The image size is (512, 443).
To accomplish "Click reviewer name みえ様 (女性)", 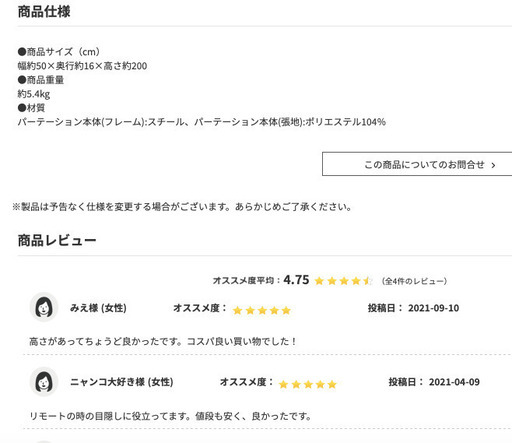I will pyautogui.click(x=98, y=308).
